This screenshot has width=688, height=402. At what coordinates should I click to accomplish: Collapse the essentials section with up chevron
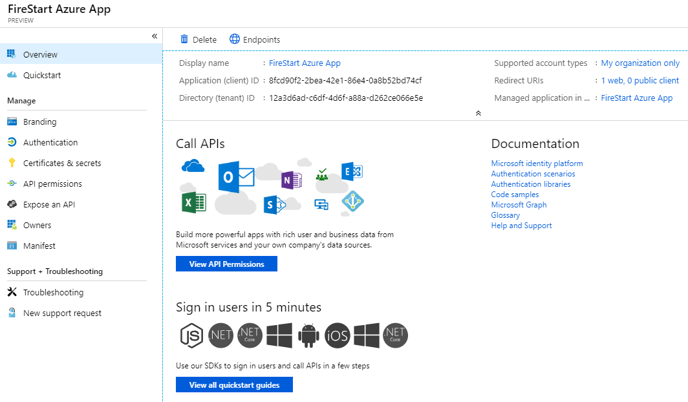[478, 113]
